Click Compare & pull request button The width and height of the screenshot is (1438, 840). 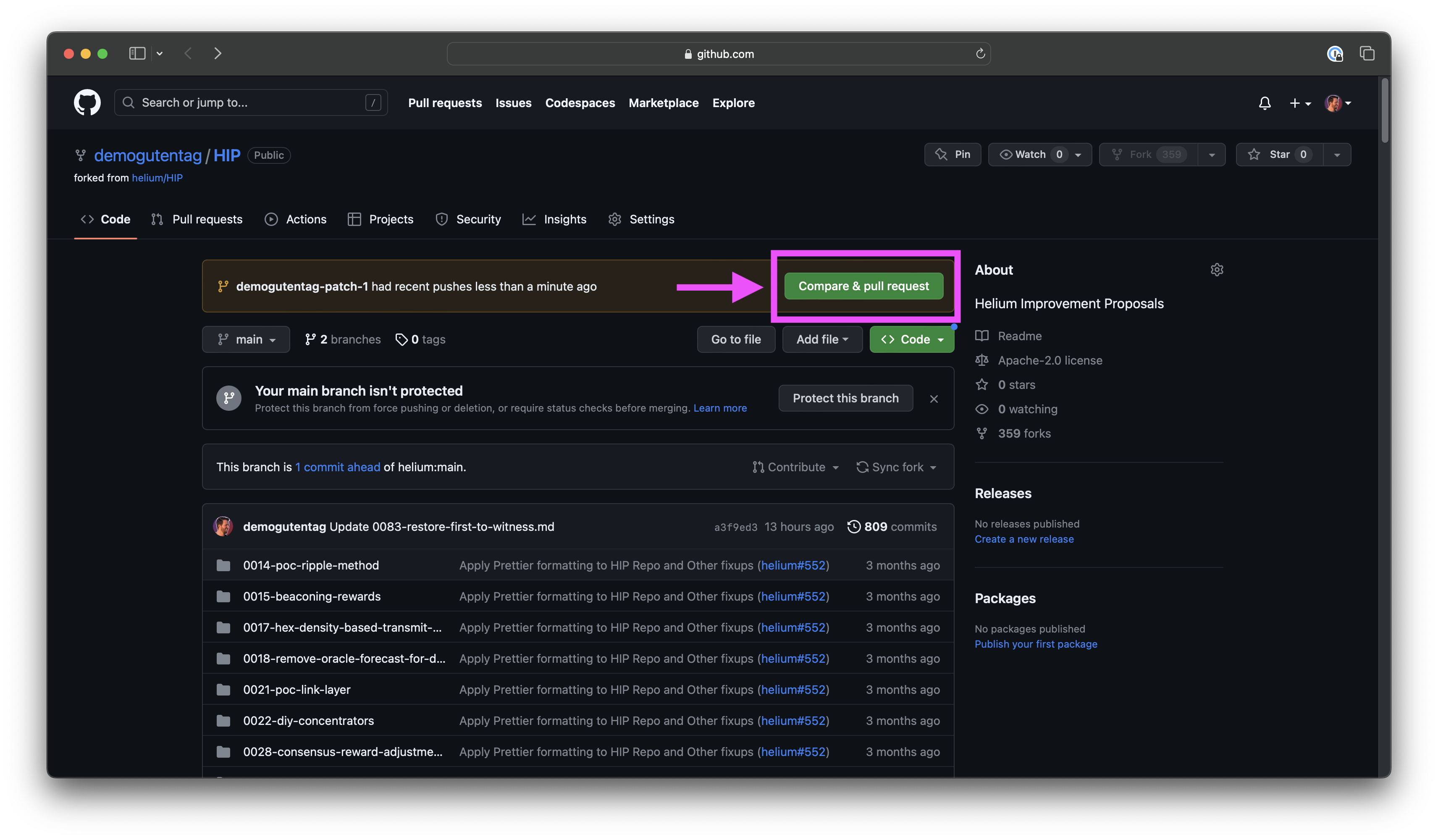coord(863,286)
